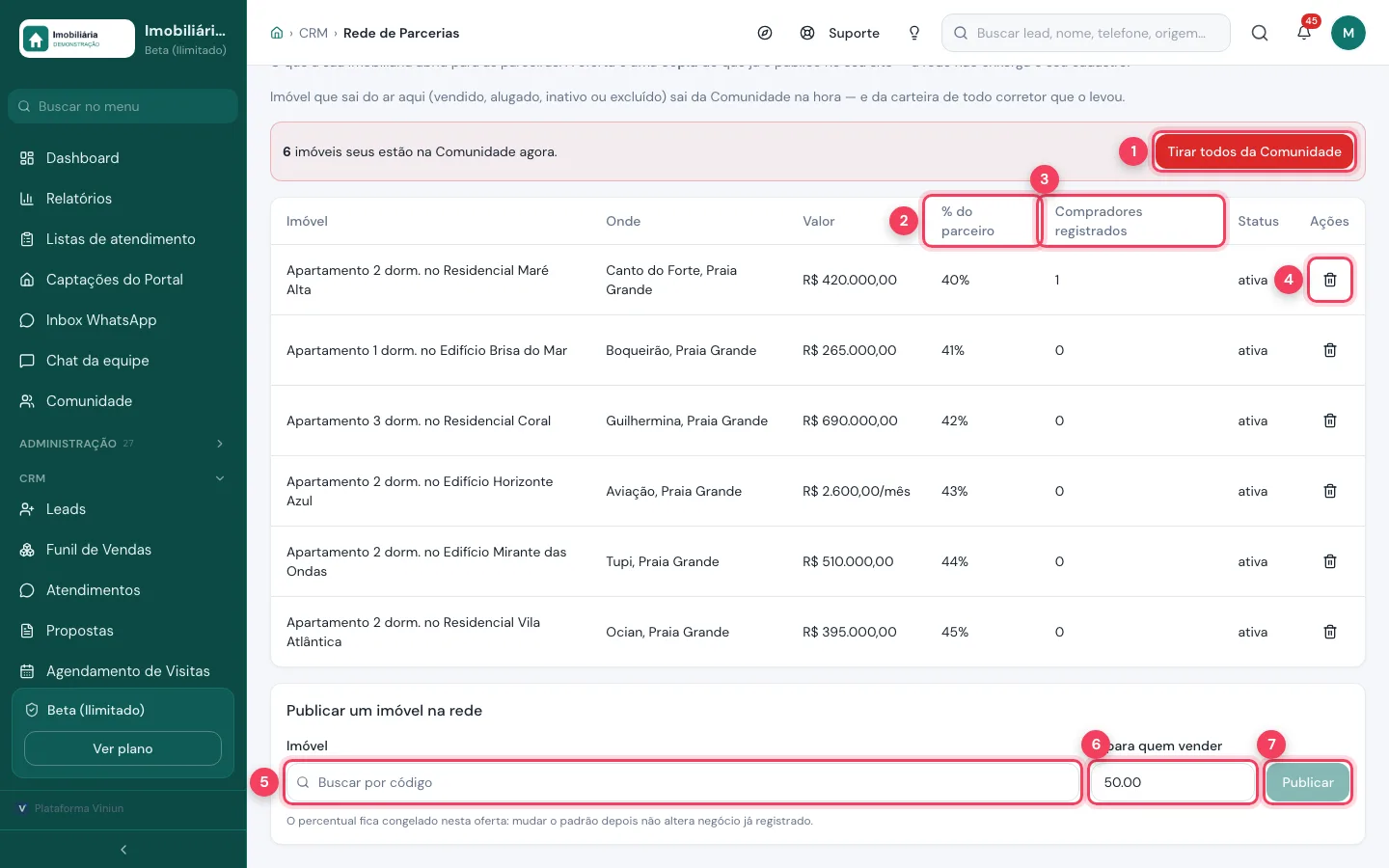The width and height of the screenshot is (1389, 868).
Task: Open Chat da equipe
Action: coord(123,361)
